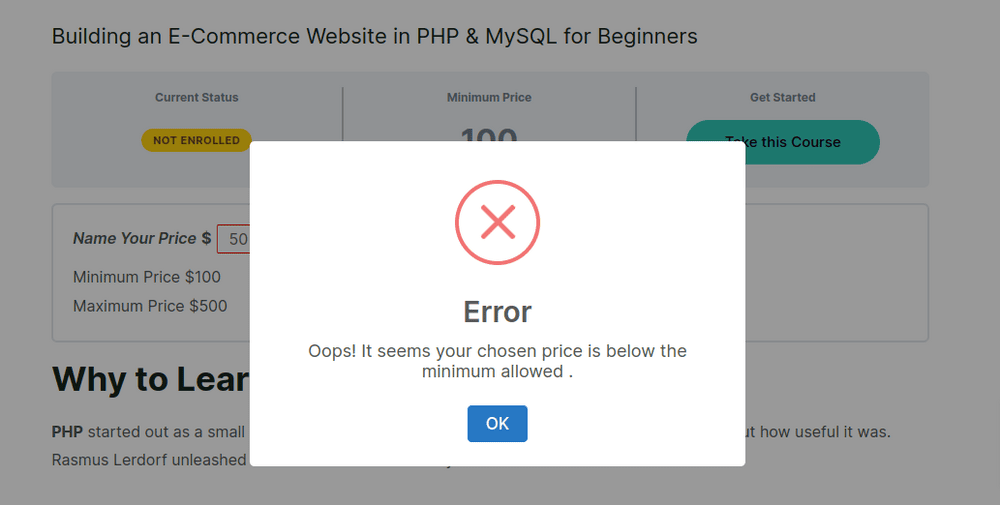Click the Maximum Price $500 line
1000x505 pixels.
(x=150, y=306)
